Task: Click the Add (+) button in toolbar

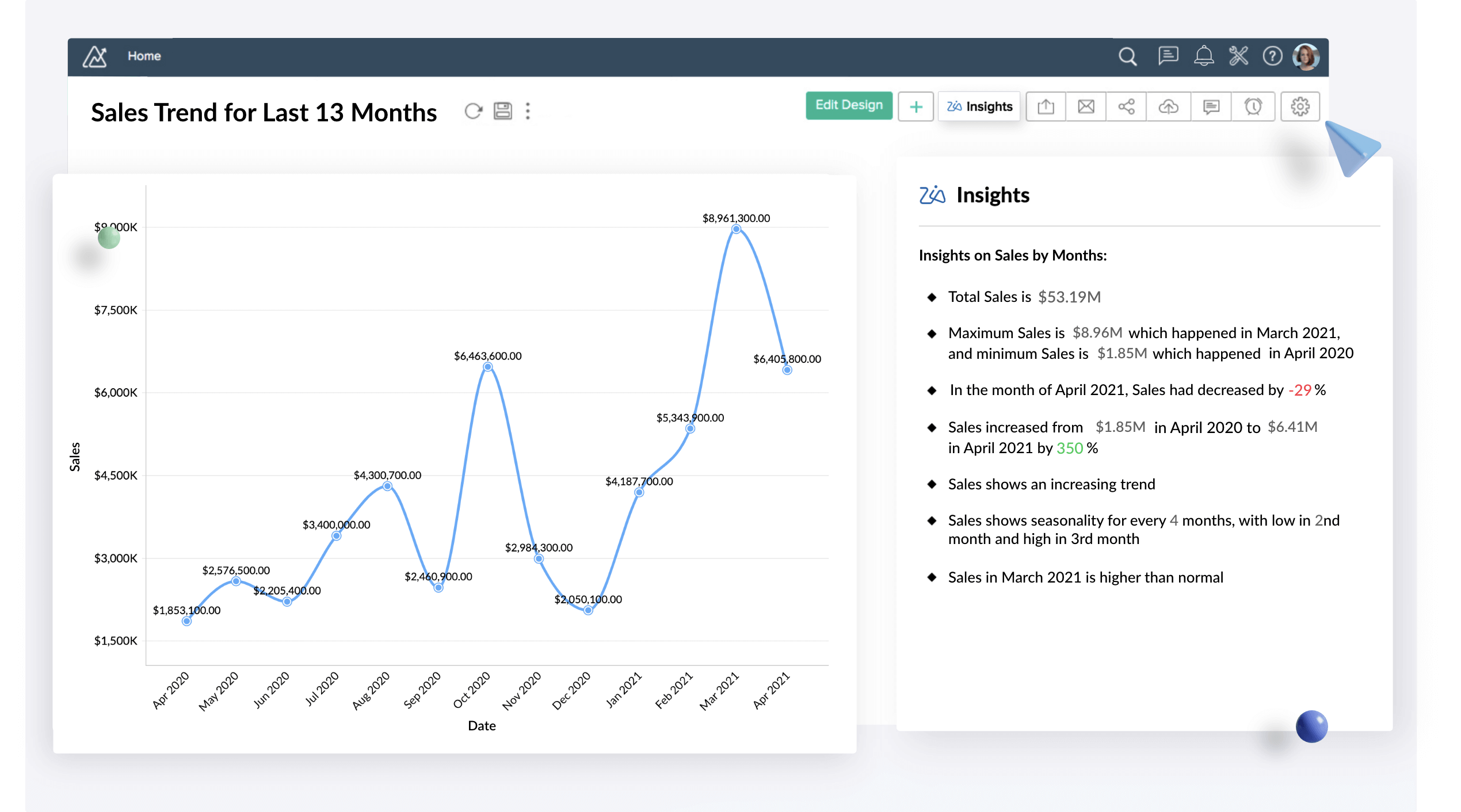Action: (916, 106)
